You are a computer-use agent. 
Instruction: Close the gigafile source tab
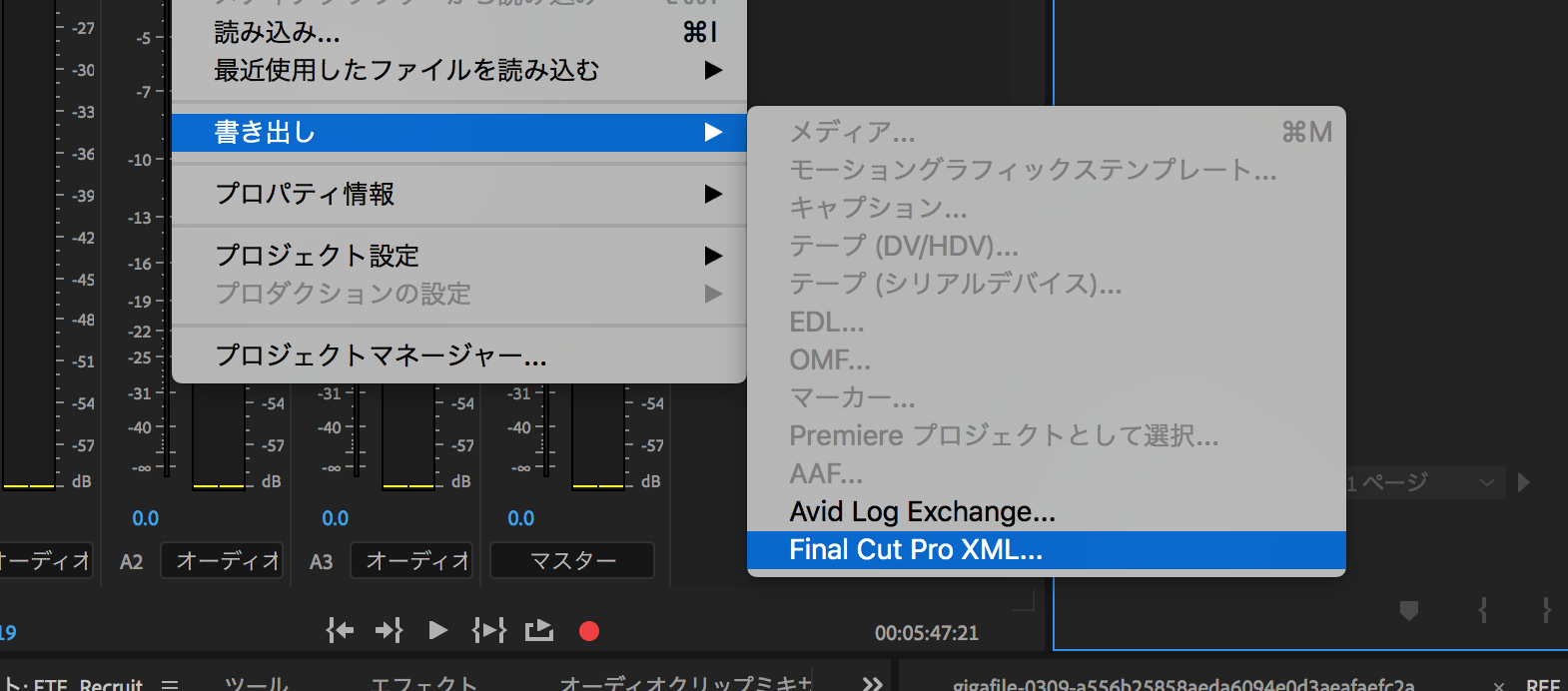pos(1498,686)
